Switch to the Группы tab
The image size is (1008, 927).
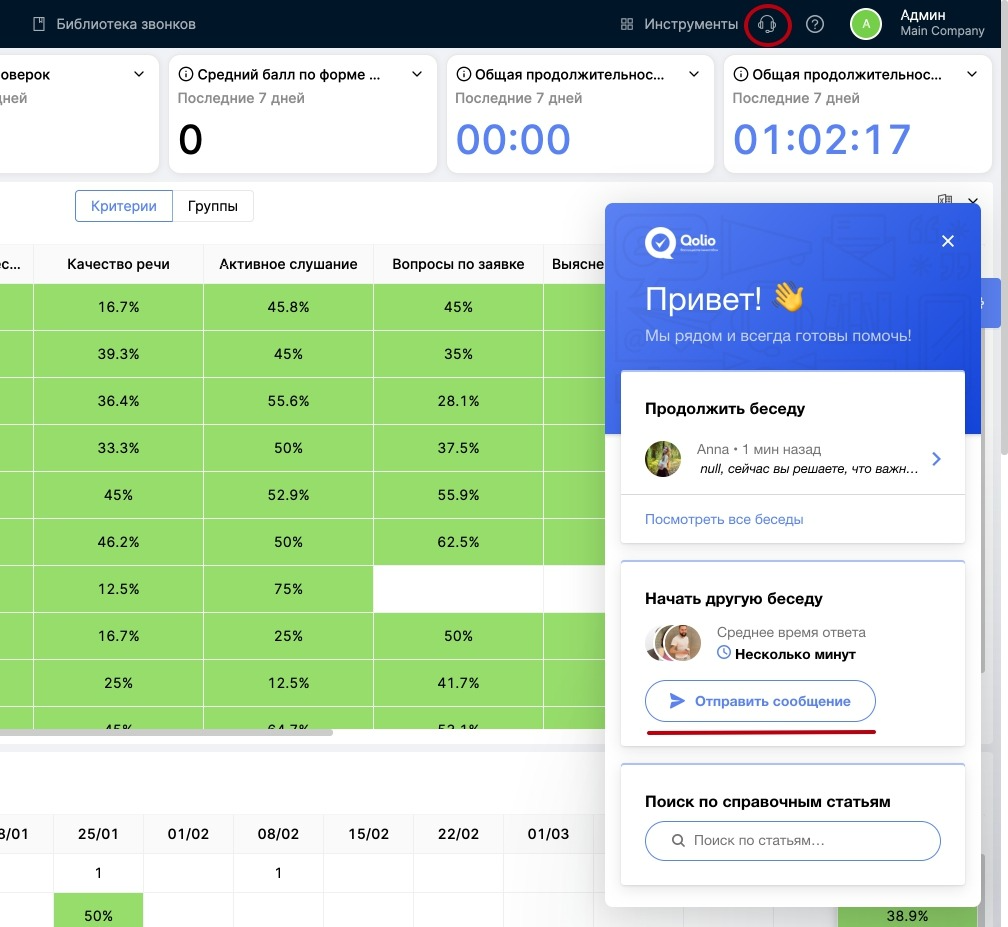tap(213, 206)
